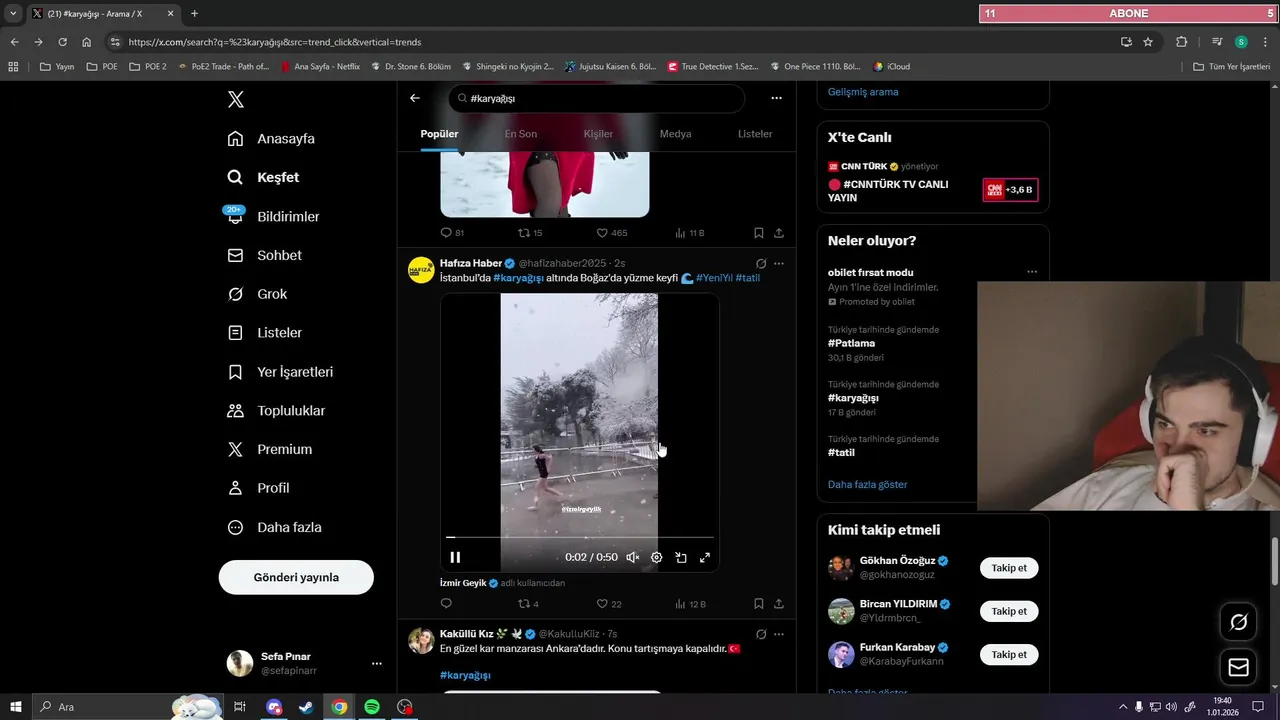Viewport: 1280px width, 720px height.
Task: Open Keşfet in the sidebar
Action: tap(264, 177)
